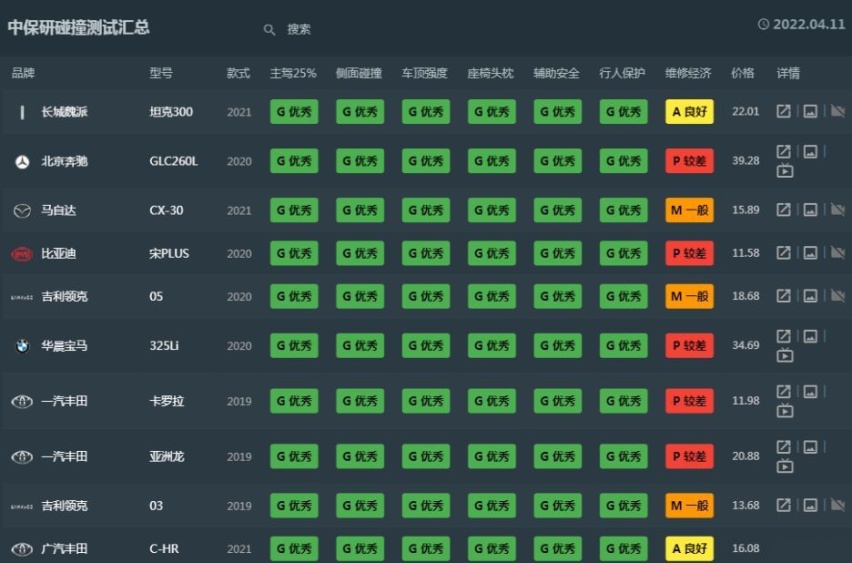Sort by 型号 column header

[161, 73]
